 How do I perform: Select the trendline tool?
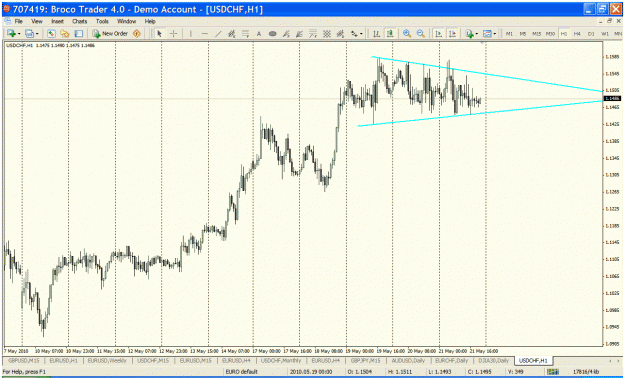tap(218, 33)
